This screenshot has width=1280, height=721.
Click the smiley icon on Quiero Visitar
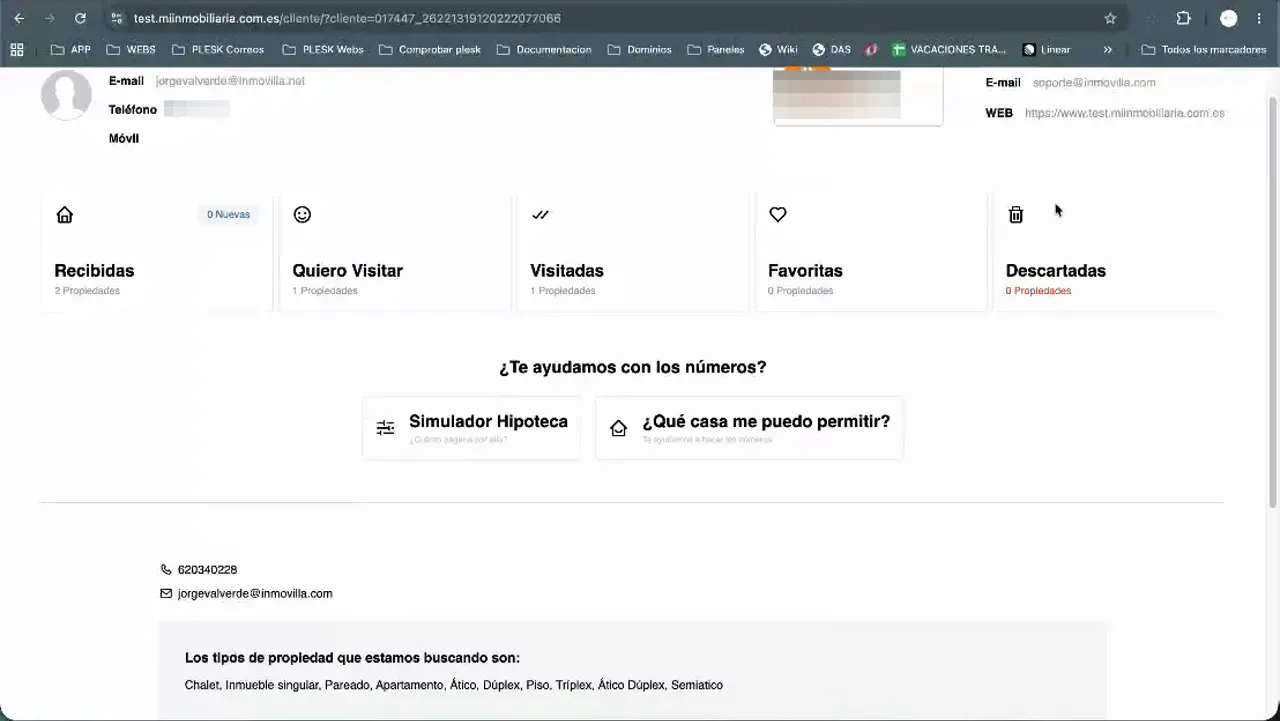click(x=302, y=214)
